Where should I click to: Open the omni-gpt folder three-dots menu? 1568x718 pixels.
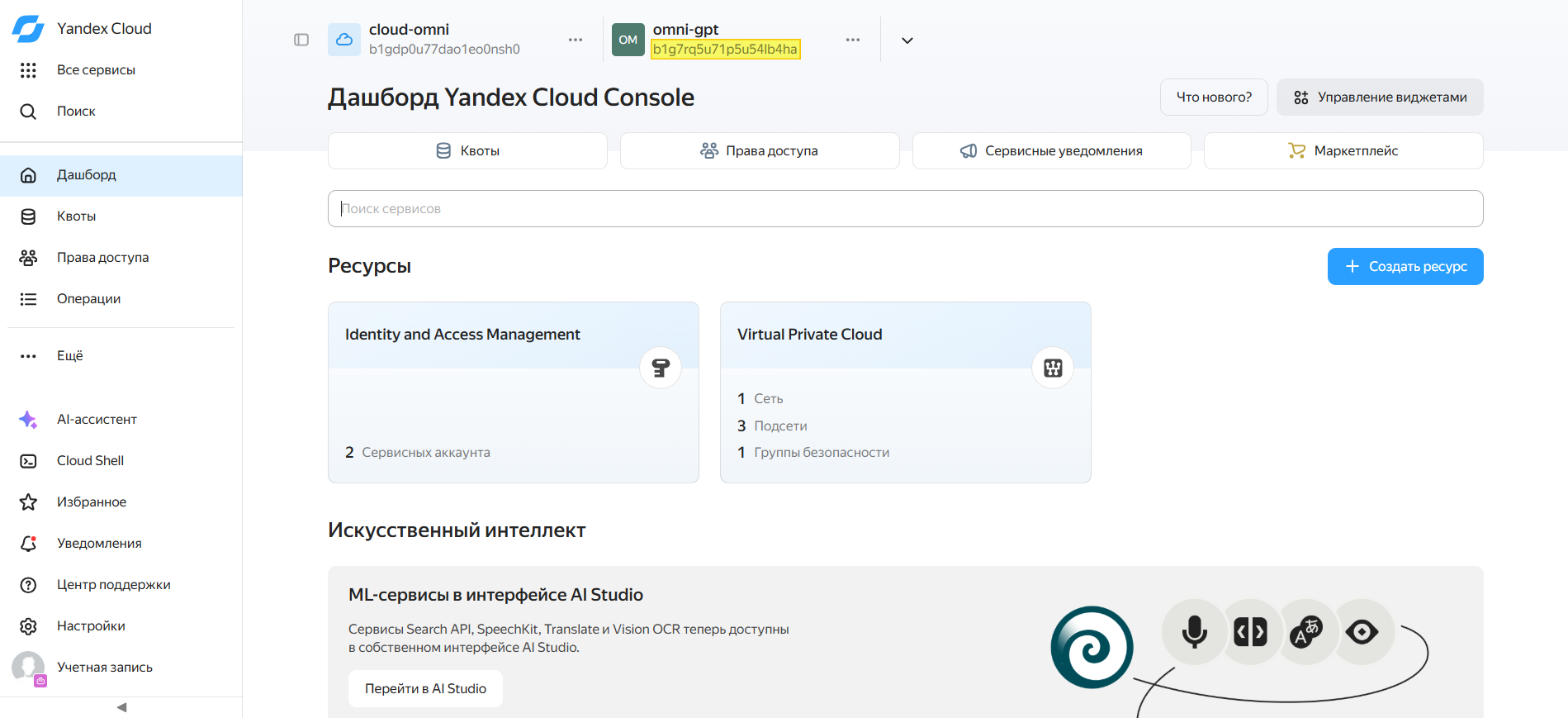853,40
